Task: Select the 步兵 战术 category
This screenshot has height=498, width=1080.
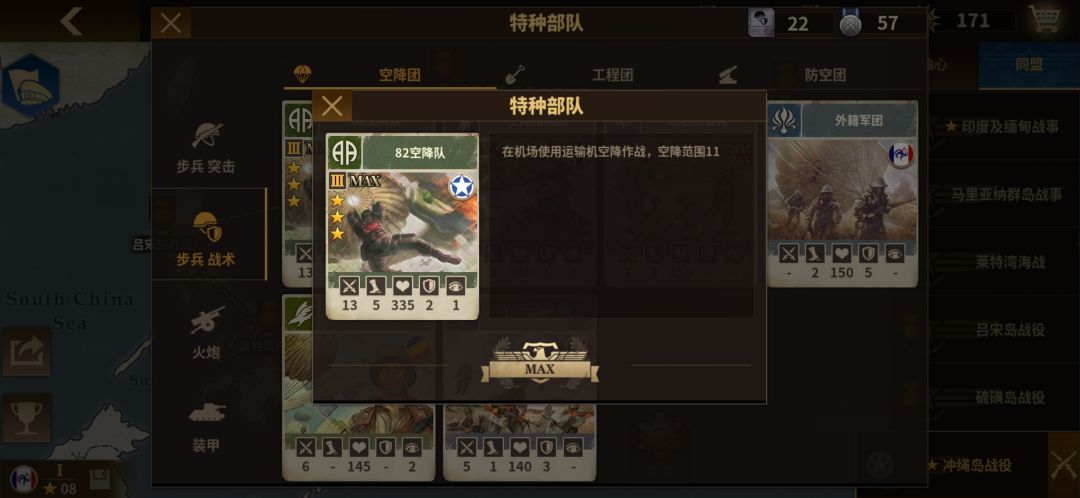Action: click(x=206, y=238)
